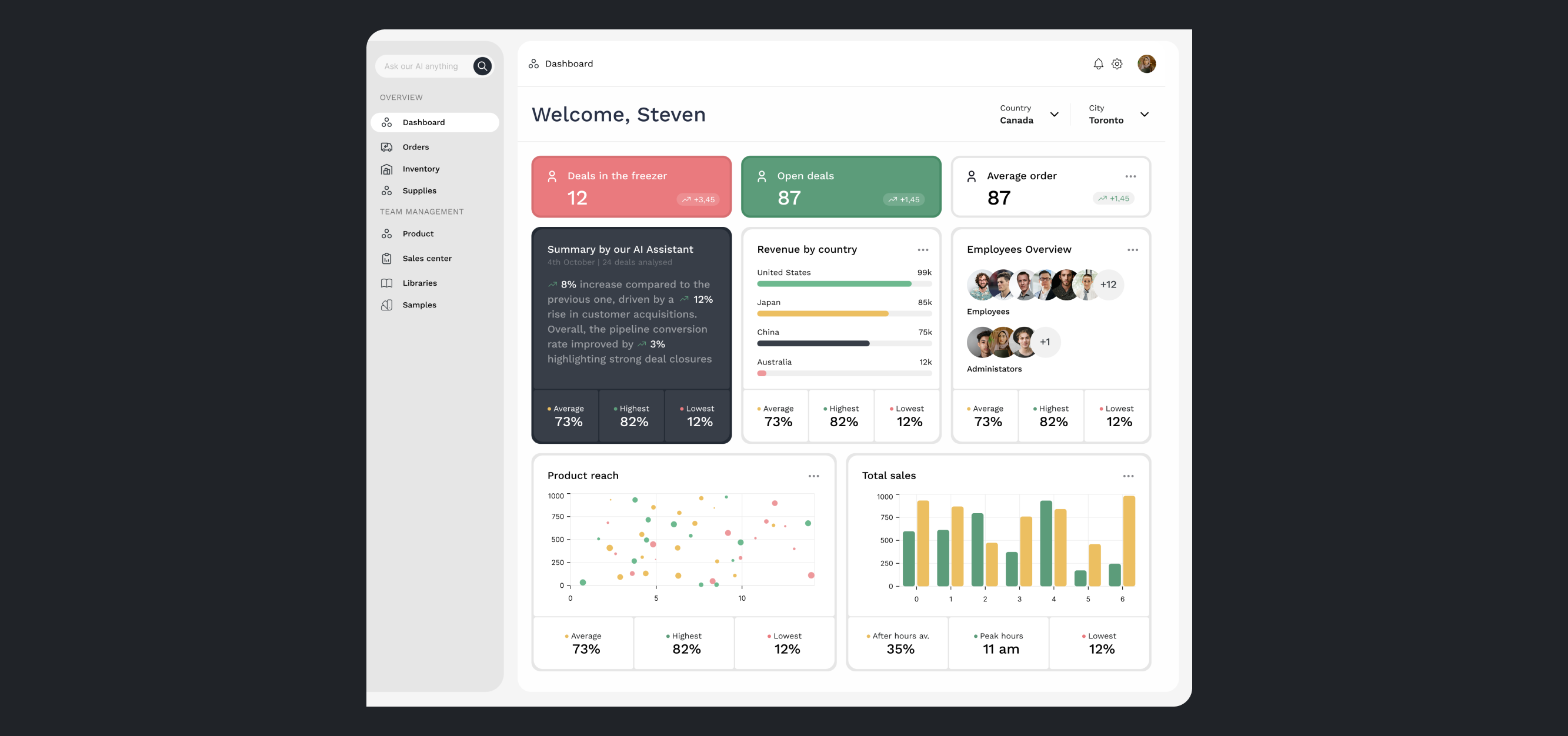Open the Country dropdown showing Canada

click(x=1055, y=115)
